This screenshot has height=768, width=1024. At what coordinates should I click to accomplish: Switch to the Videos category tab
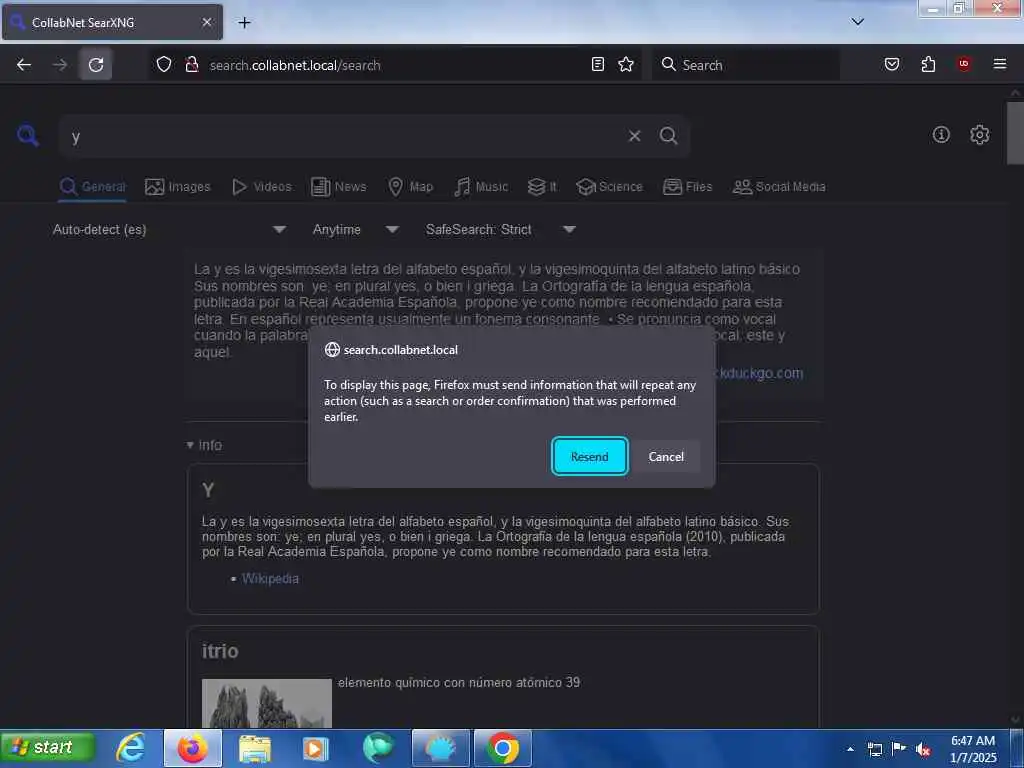[x=262, y=187]
